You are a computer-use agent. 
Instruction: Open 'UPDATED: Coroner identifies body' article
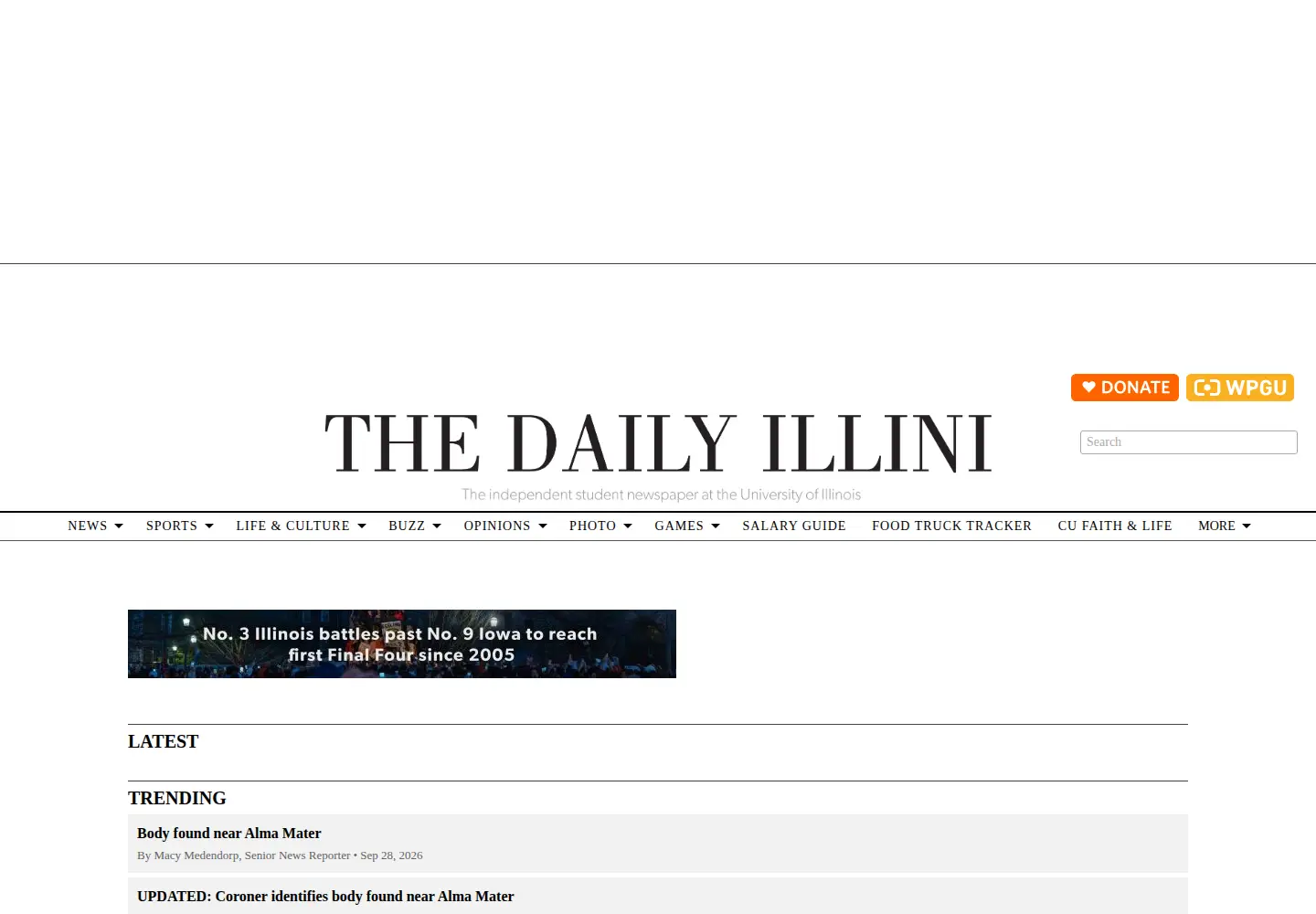(x=325, y=897)
